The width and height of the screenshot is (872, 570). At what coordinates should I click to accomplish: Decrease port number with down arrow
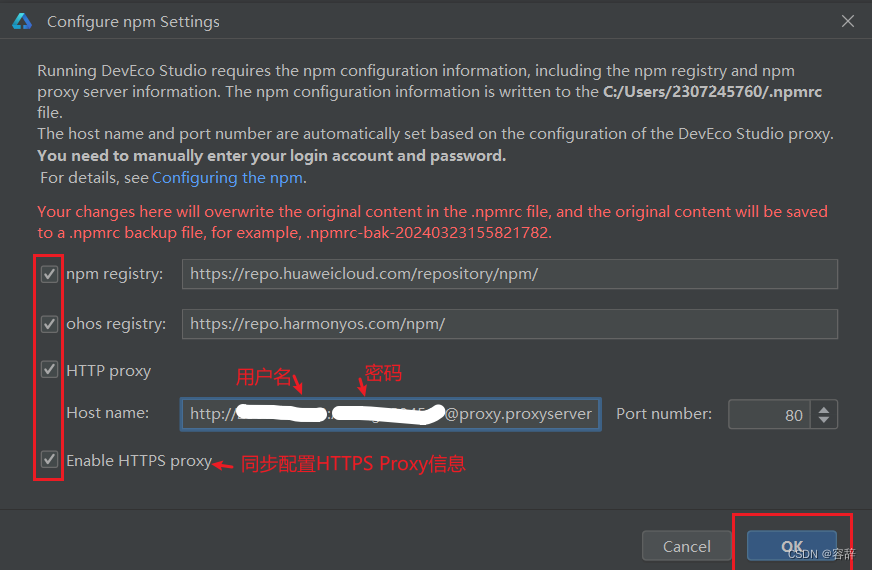824,421
